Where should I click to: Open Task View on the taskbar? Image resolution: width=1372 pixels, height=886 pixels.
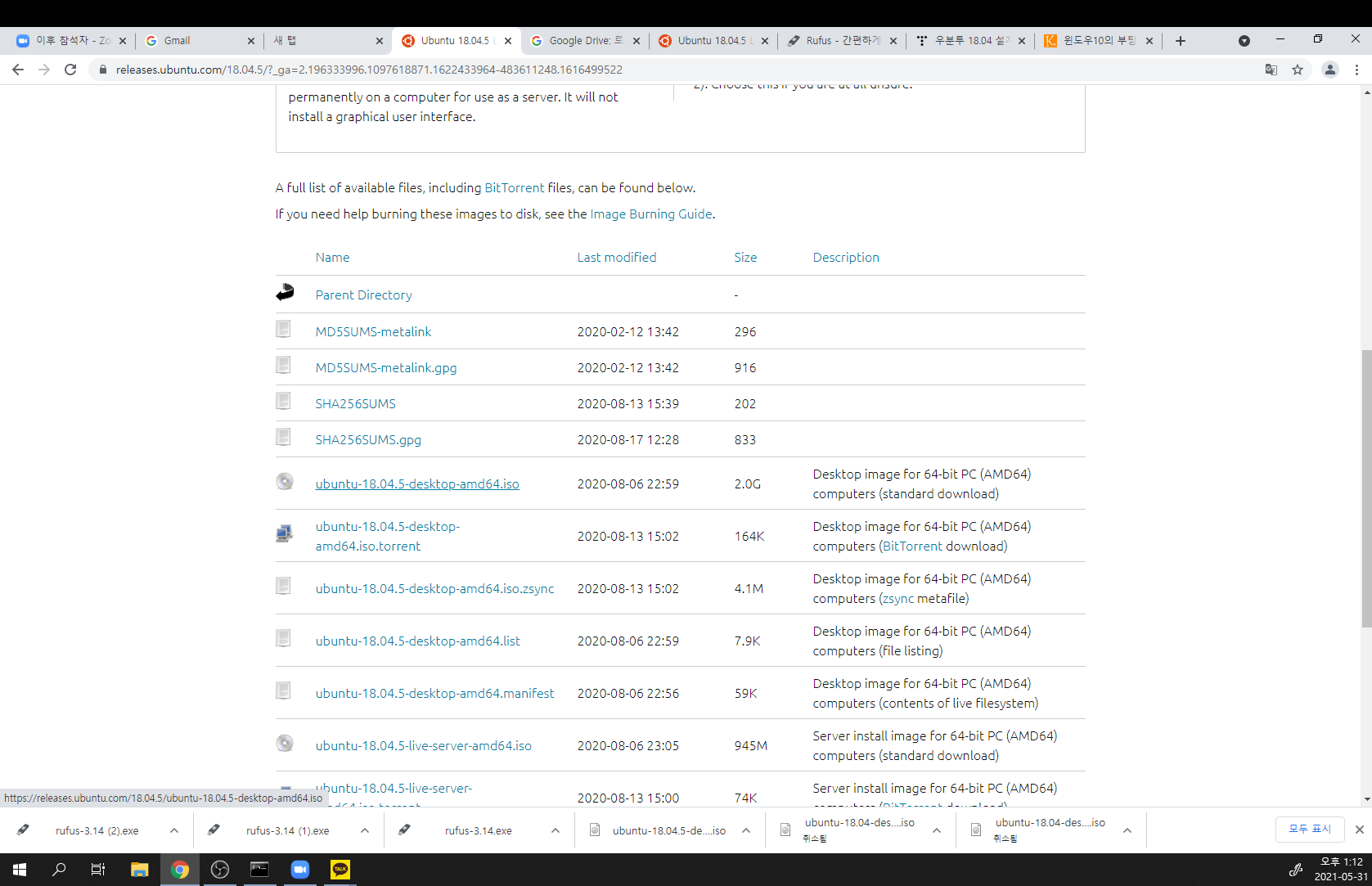click(x=98, y=870)
